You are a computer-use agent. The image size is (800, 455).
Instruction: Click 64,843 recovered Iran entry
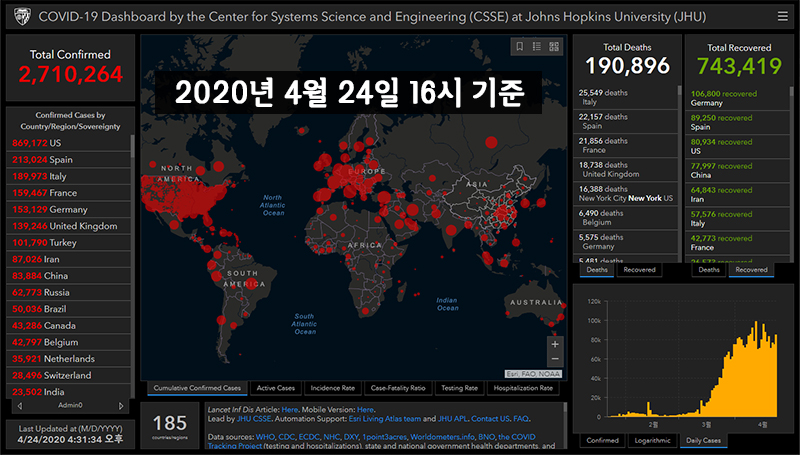click(738, 194)
